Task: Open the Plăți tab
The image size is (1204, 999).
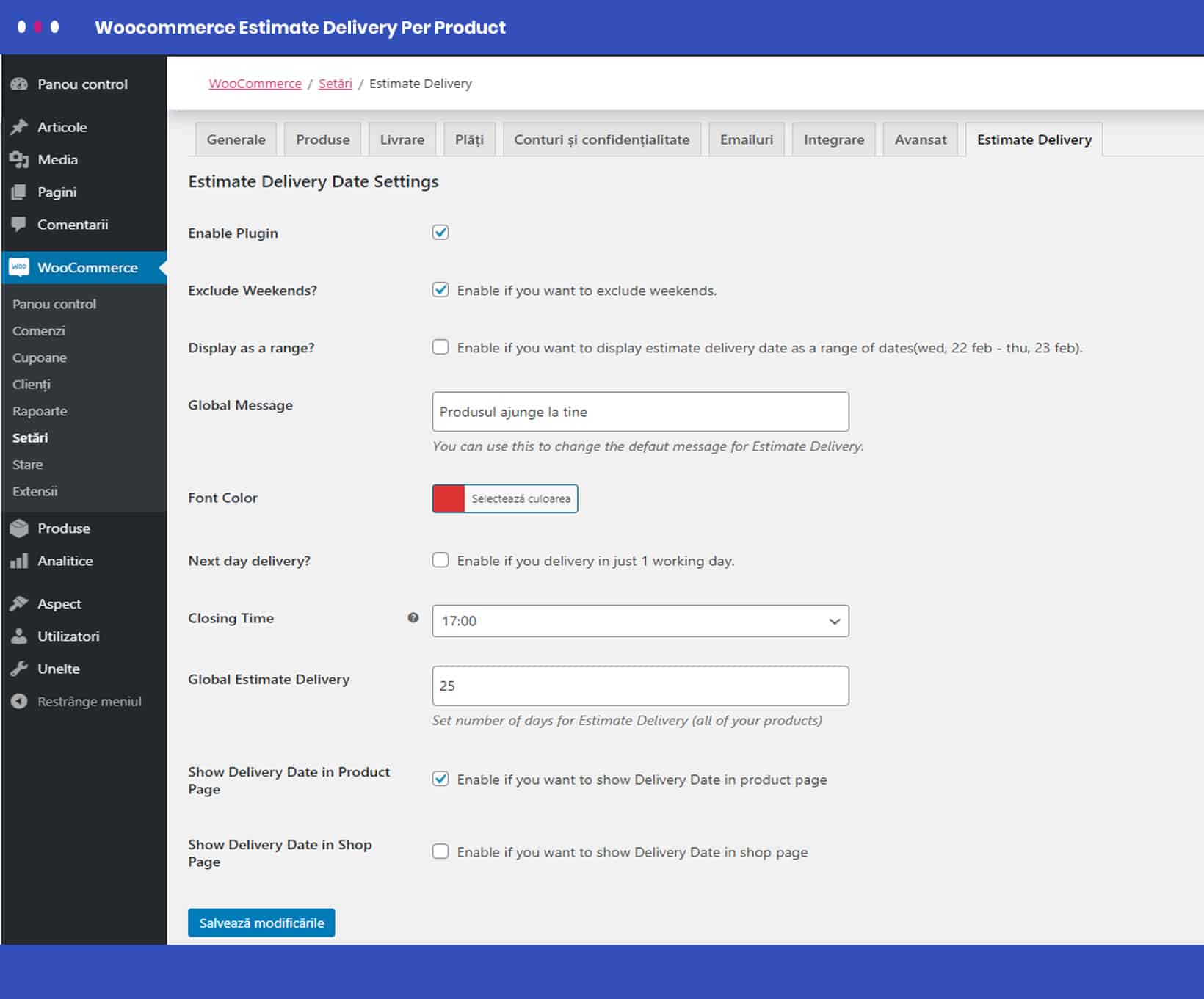Action: pyautogui.click(x=469, y=139)
